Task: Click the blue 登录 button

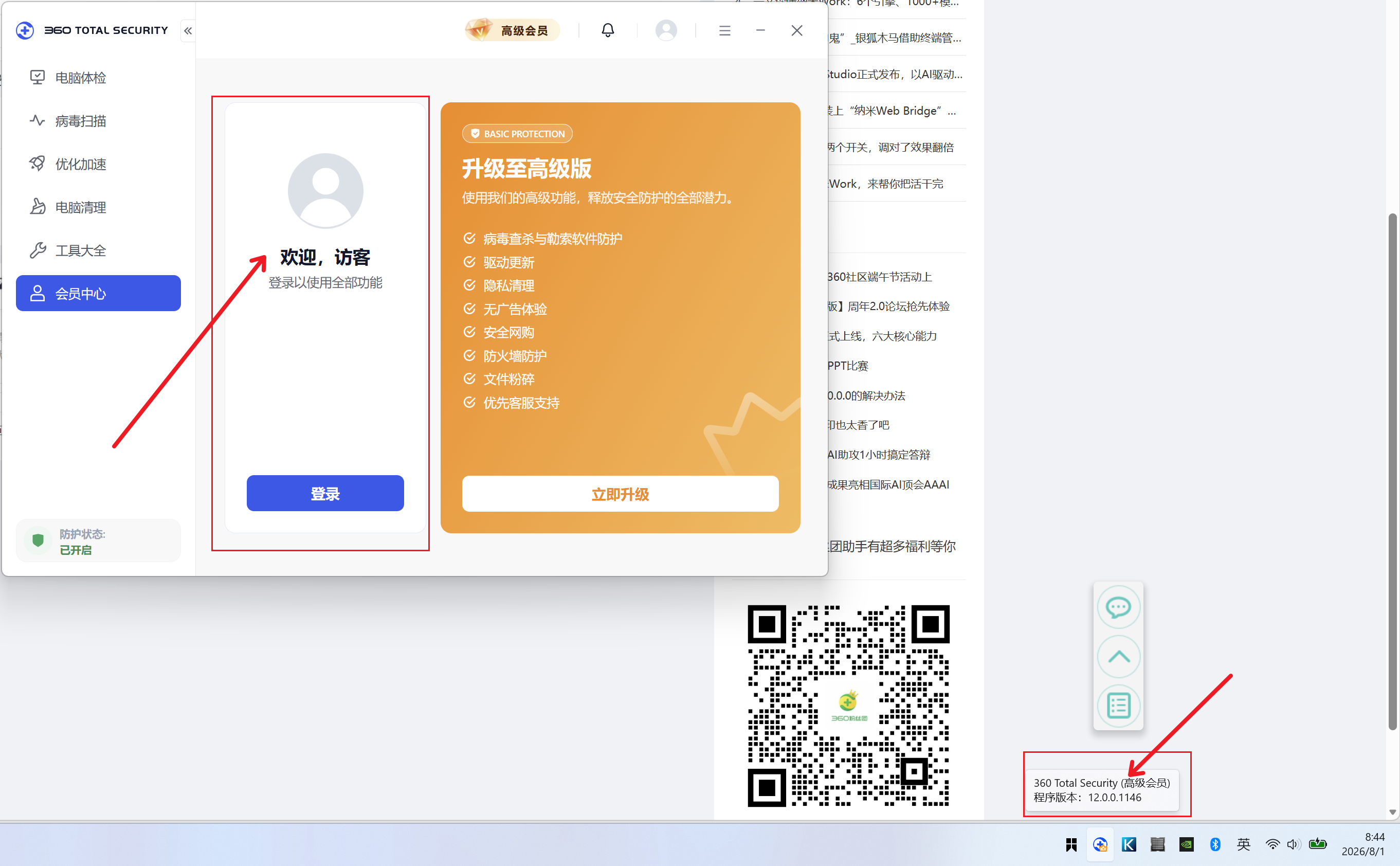Action: tap(325, 493)
